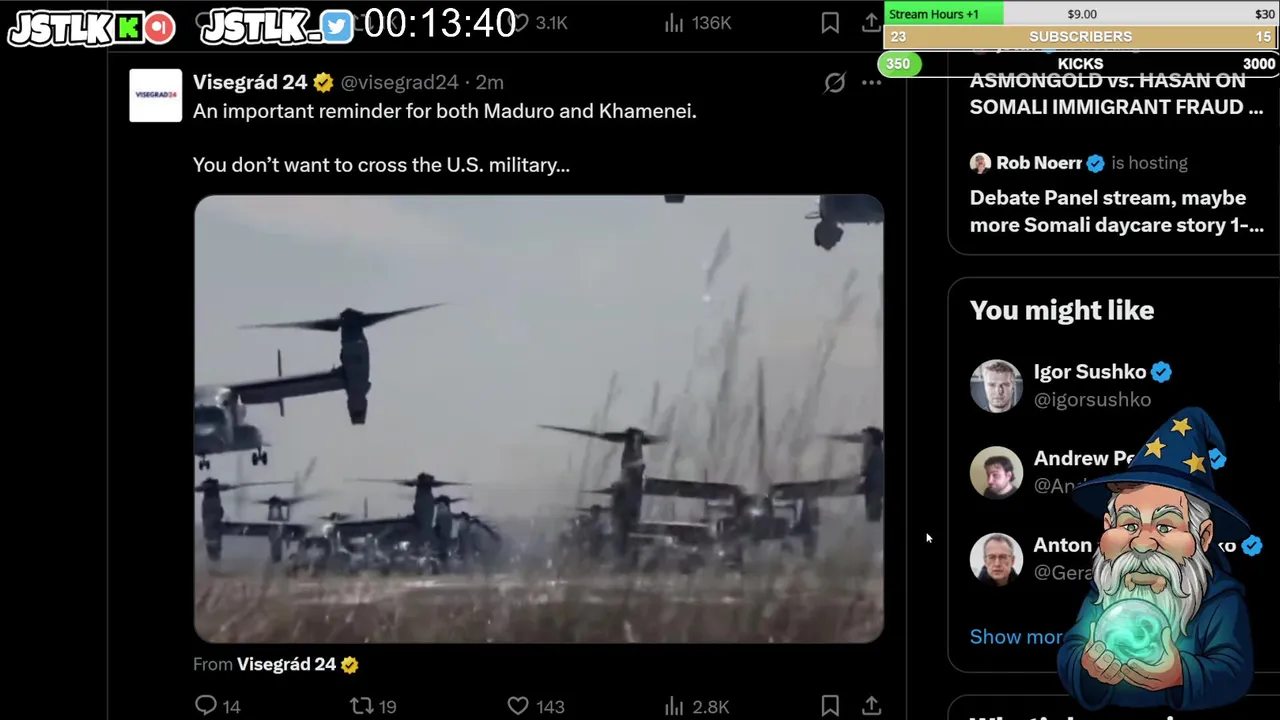Screen dimensions: 1280x720
Task: Open the Rob Noerr Debate Panel stream space
Action: pos(1116,211)
